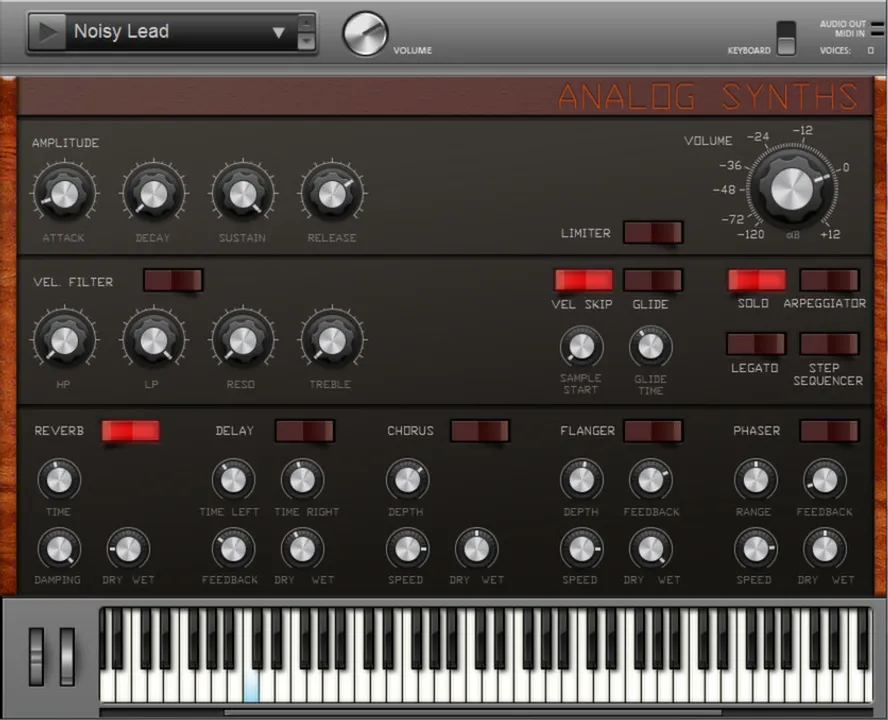Turn on the Flanger switch
This screenshot has height=720, width=888.
[x=653, y=431]
